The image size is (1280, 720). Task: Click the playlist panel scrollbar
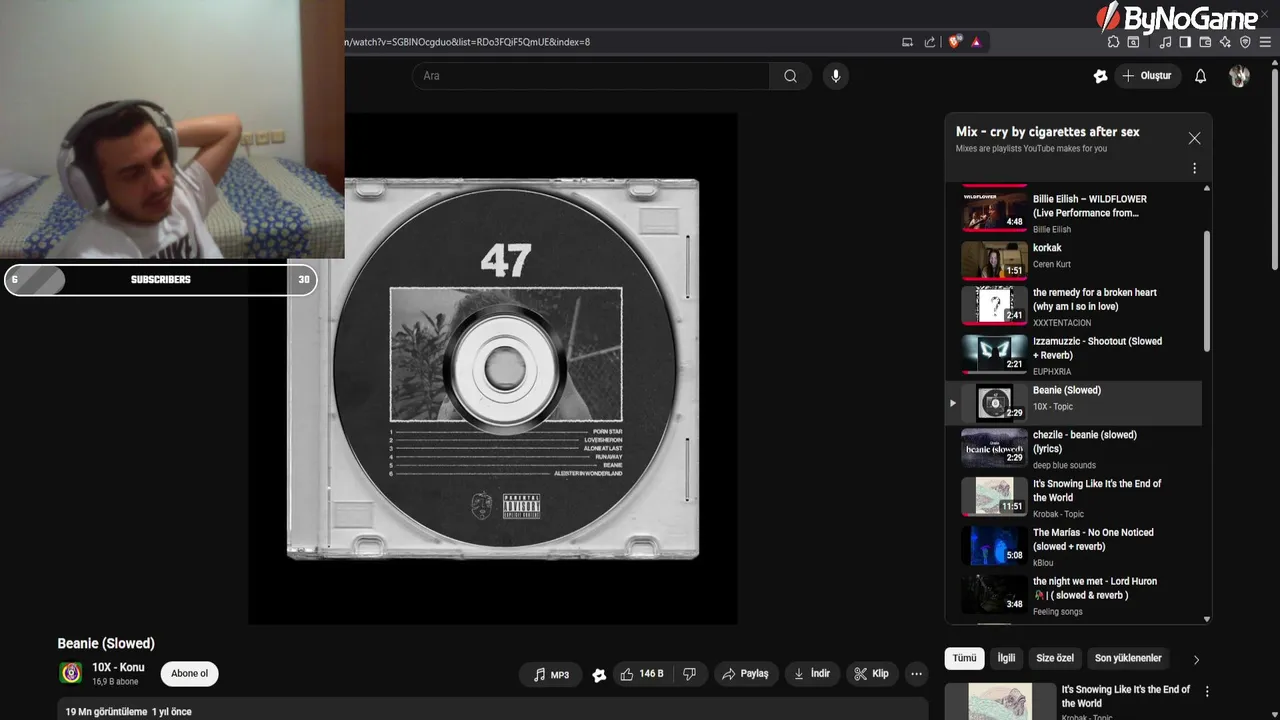(x=1207, y=291)
